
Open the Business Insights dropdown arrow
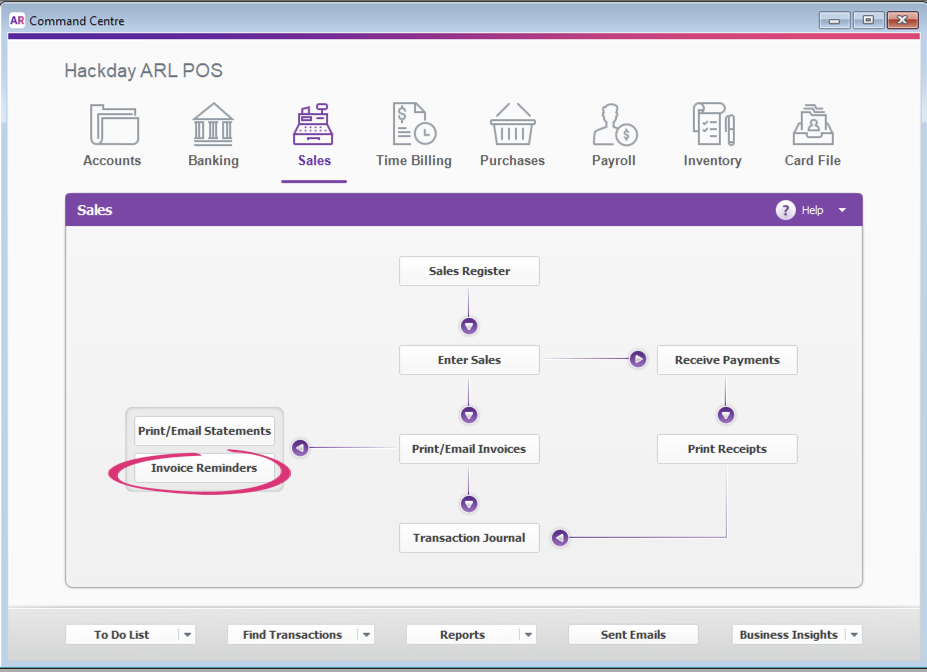[853, 635]
